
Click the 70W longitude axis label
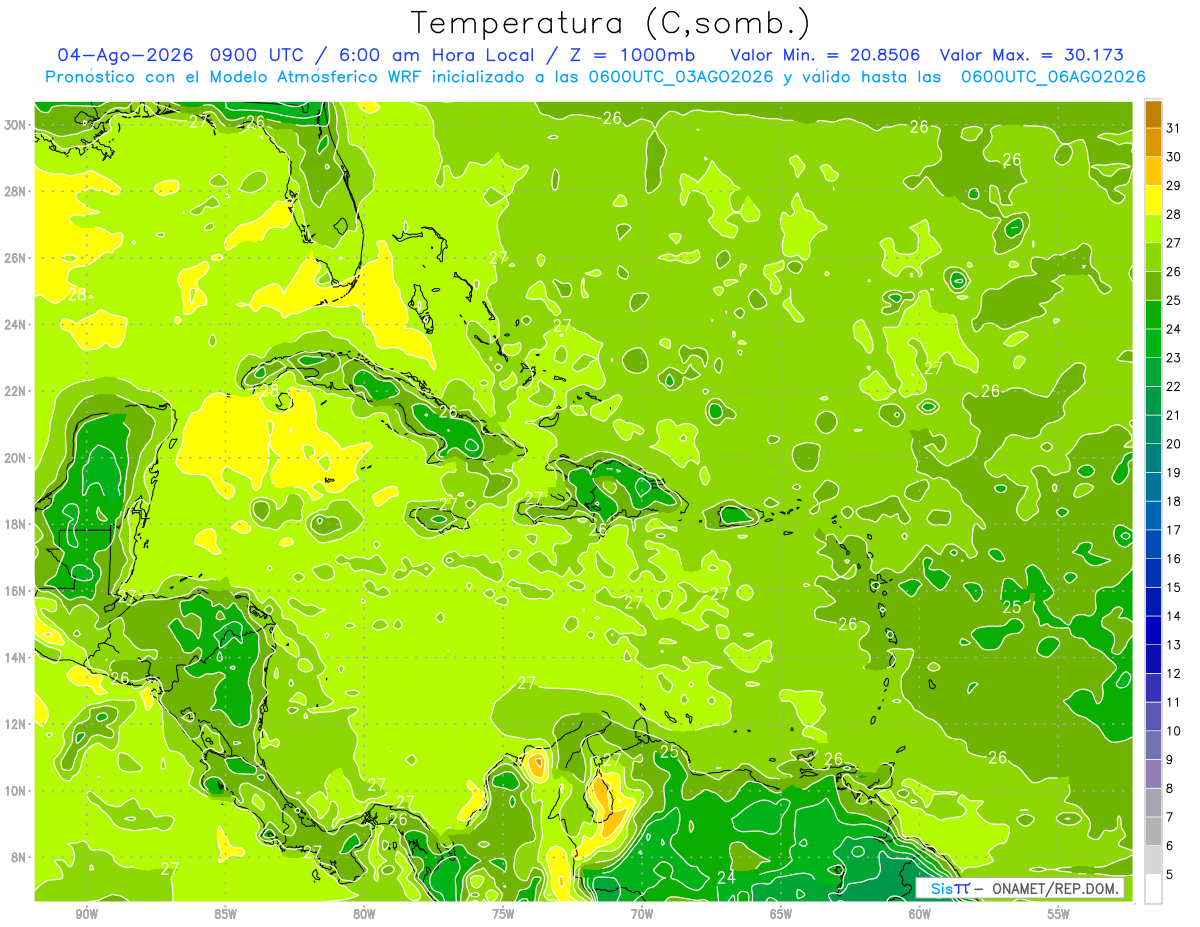click(642, 915)
